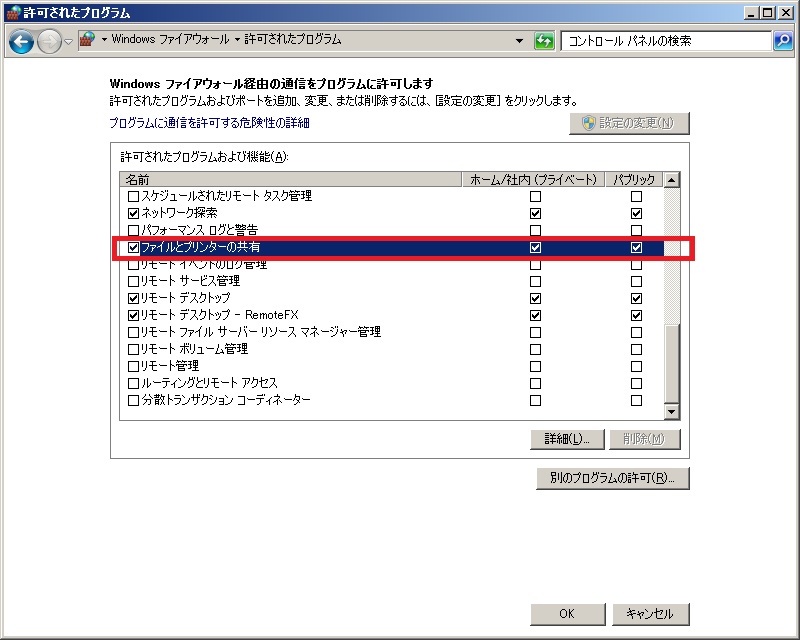Viewport: 800px width, 640px height.
Task: Toggle ファイルとプリンターの共有 name checkbox
Action: (133, 248)
